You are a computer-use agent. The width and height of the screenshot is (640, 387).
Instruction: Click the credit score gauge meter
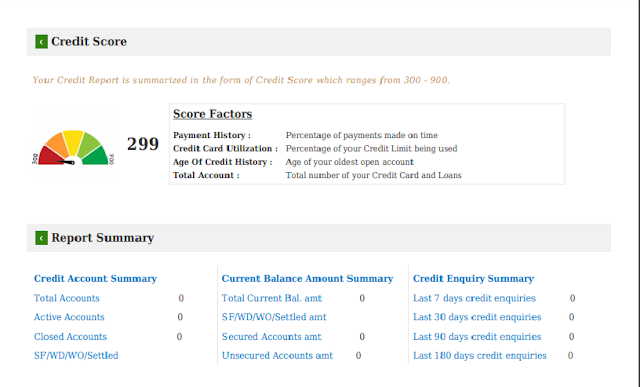coord(73,148)
